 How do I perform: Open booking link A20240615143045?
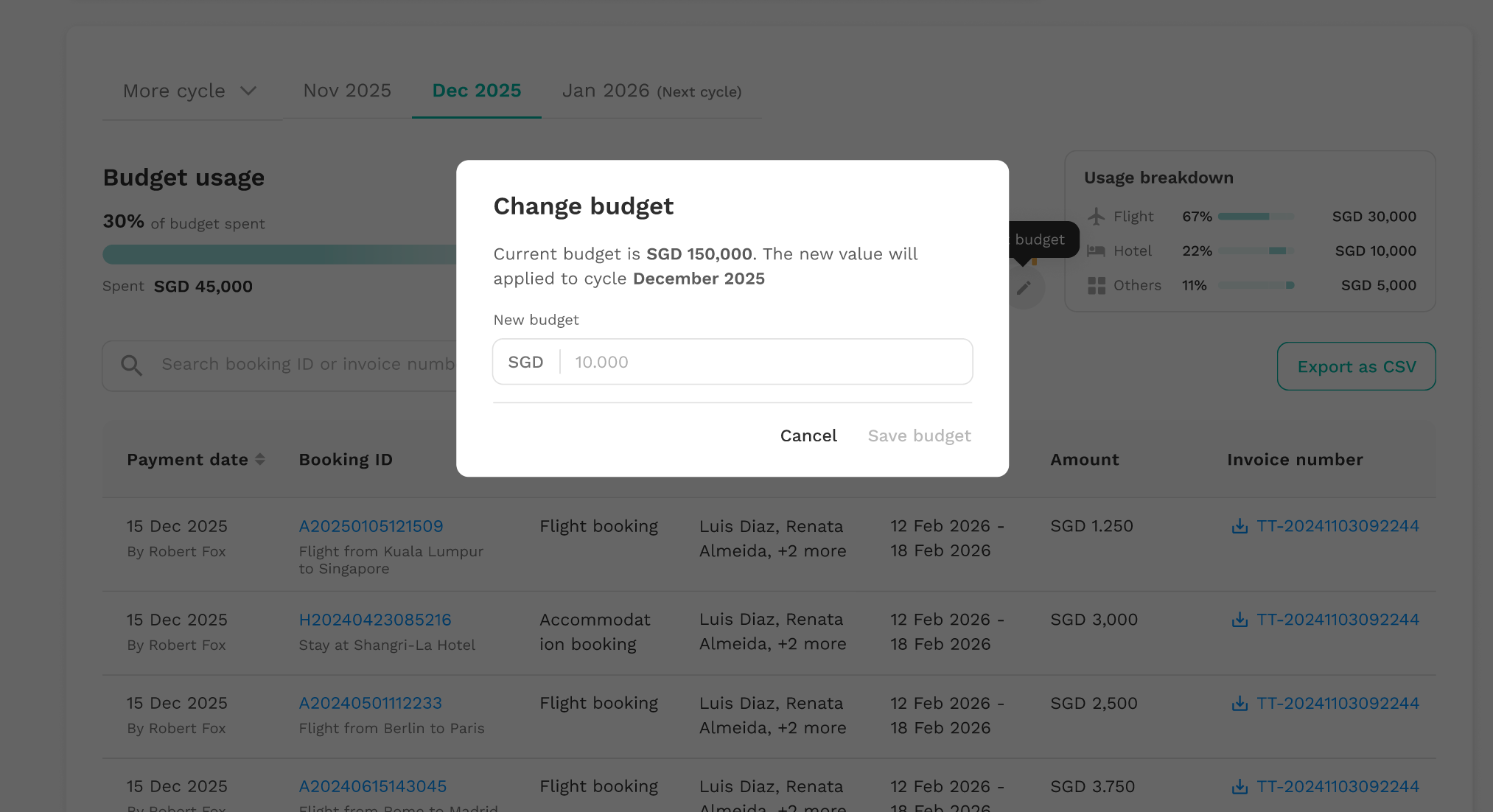373,787
